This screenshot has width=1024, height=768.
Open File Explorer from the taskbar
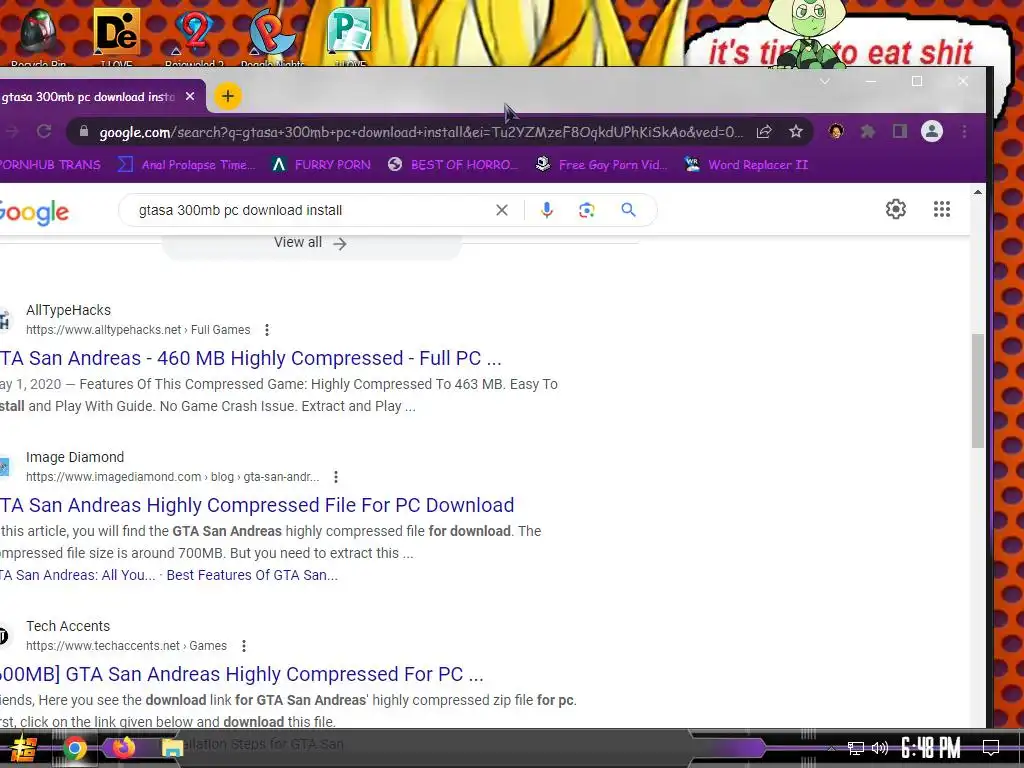pos(172,748)
